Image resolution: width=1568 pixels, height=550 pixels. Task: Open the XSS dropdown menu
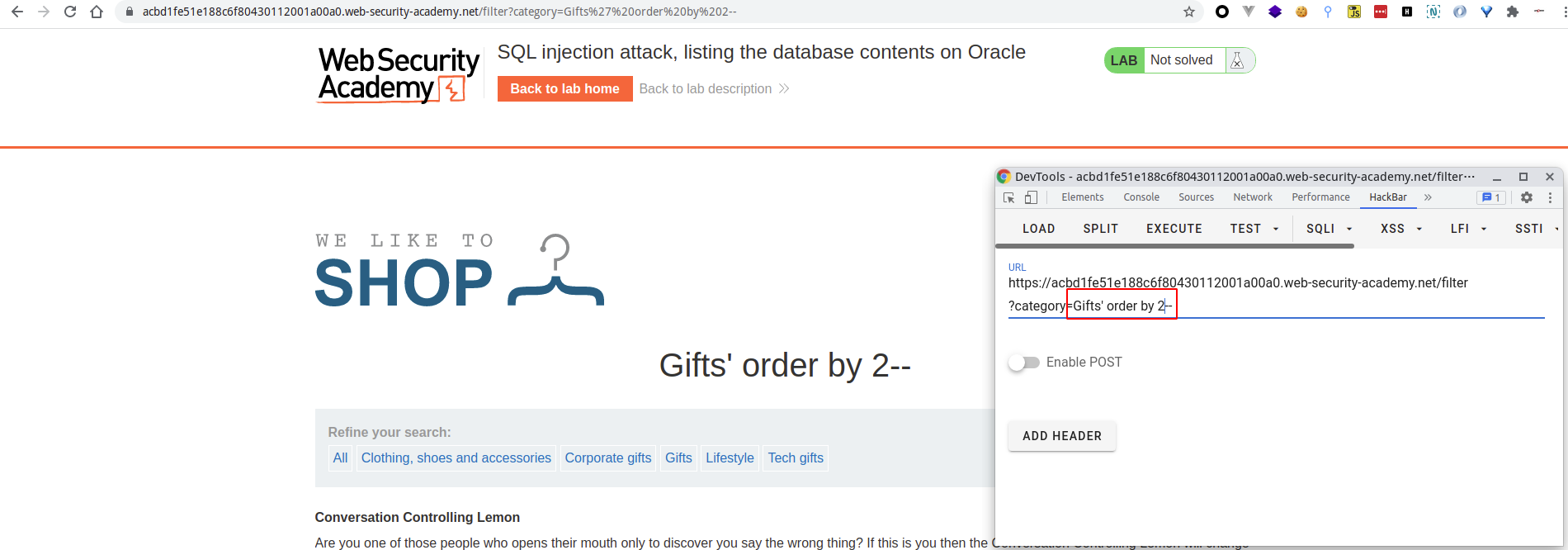(1401, 229)
